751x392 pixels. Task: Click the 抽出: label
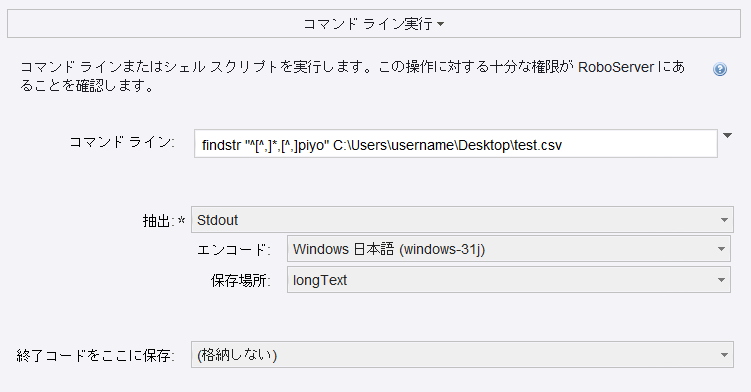coord(159,221)
